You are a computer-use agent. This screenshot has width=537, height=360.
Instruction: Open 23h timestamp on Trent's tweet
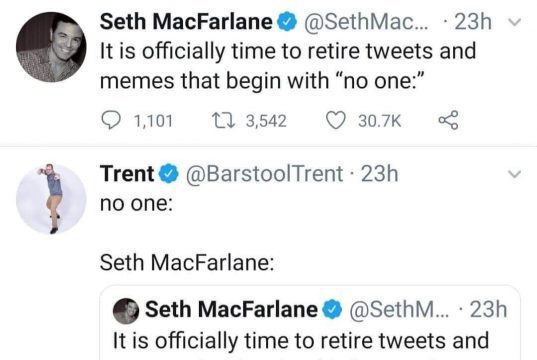380,174
